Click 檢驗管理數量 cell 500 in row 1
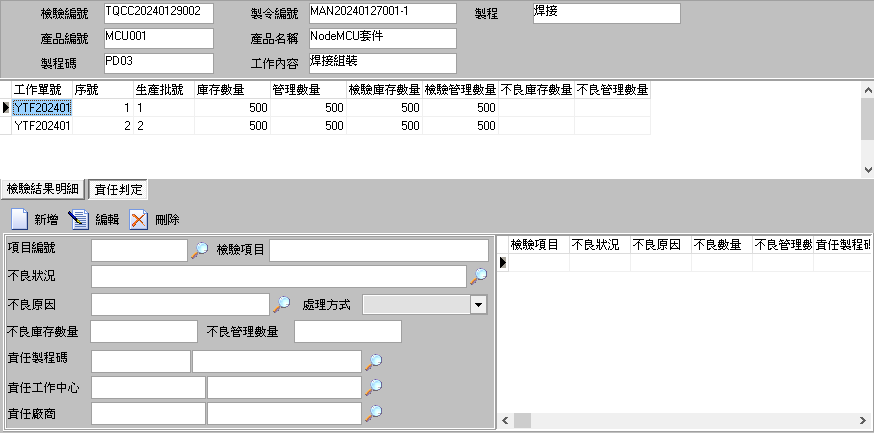Viewport: 874px width, 433px height. click(x=460, y=108)
